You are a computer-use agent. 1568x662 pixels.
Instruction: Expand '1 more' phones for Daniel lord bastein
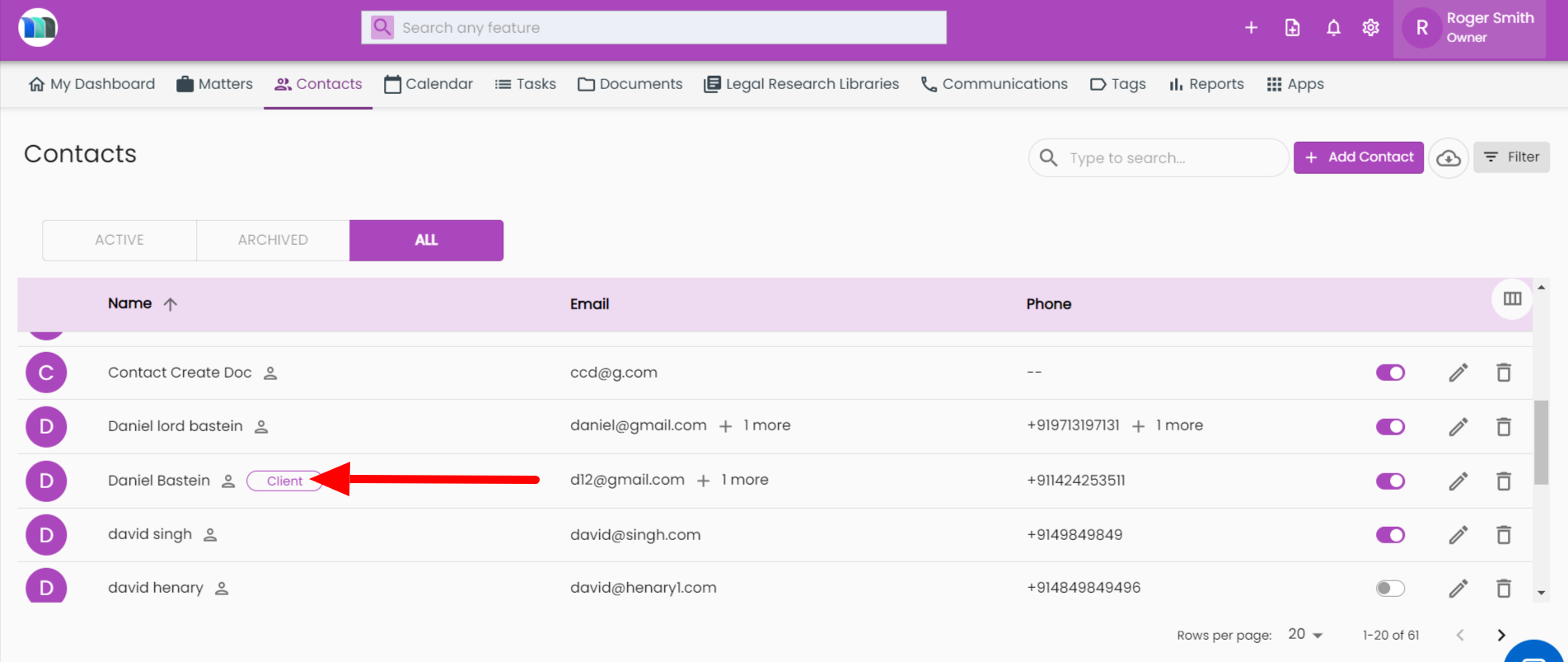[1168, 425]
